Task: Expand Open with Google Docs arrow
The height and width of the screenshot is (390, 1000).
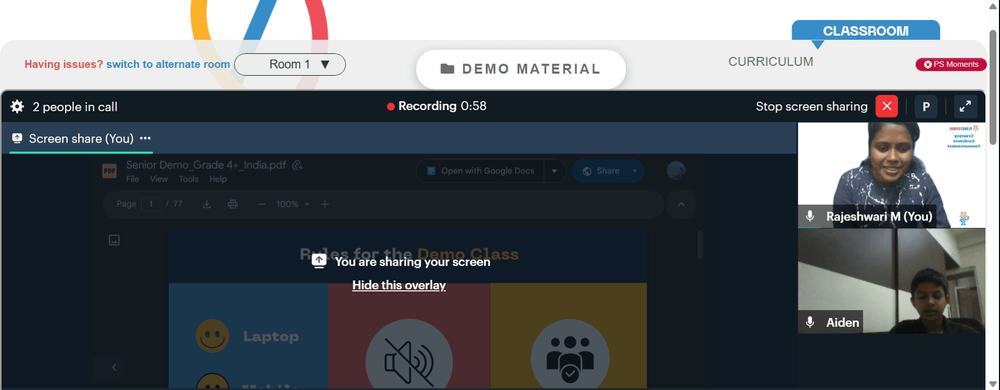Action: tap(555, 171)
